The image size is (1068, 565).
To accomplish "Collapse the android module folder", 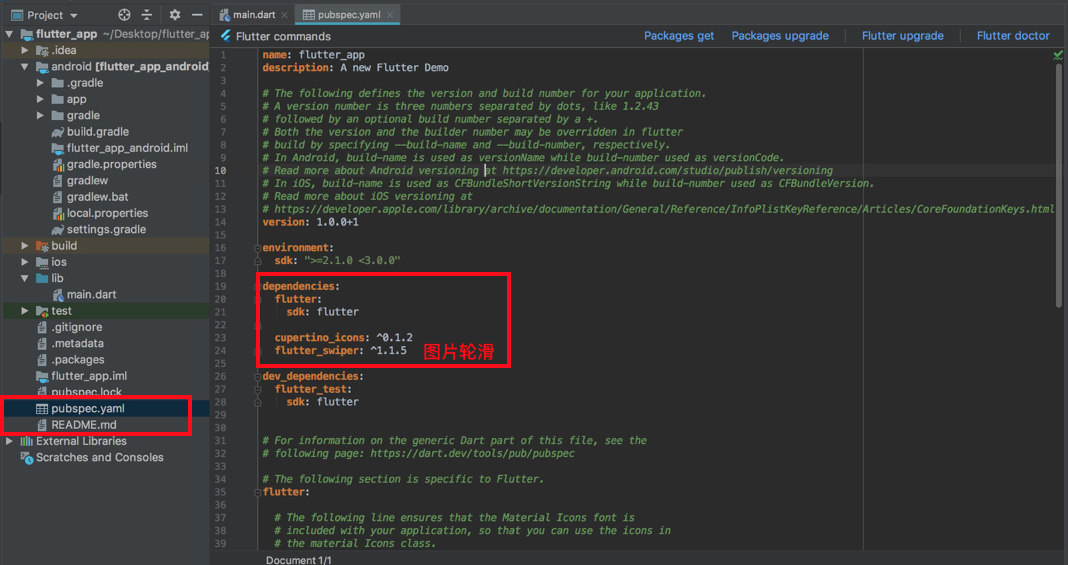I will point(25,67).
